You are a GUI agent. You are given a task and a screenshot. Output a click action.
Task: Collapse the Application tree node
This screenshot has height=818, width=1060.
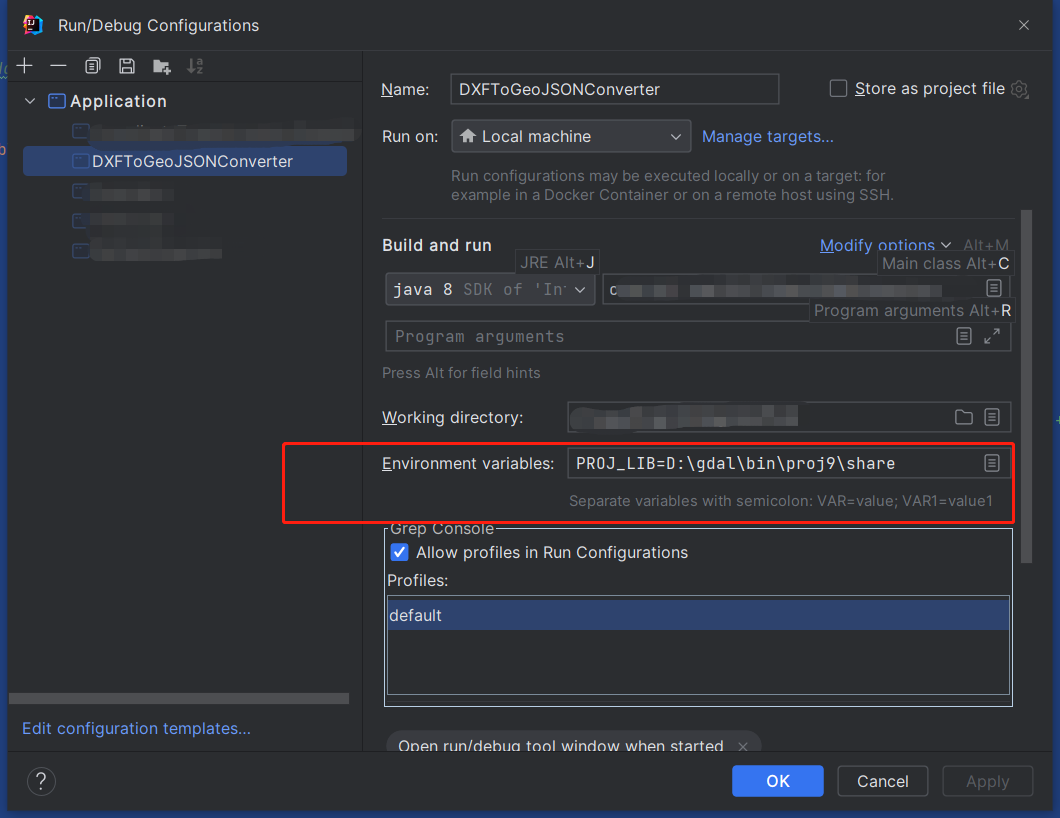(x=30, y=101)
